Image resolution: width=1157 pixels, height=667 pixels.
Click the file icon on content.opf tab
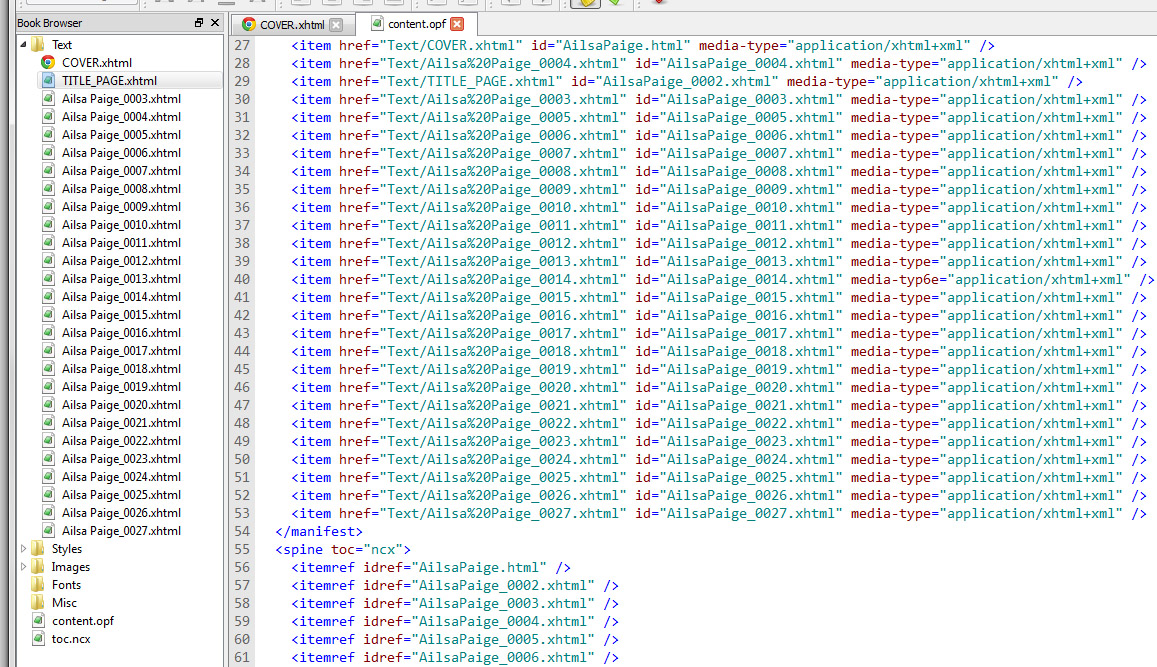tap(377, 24)
